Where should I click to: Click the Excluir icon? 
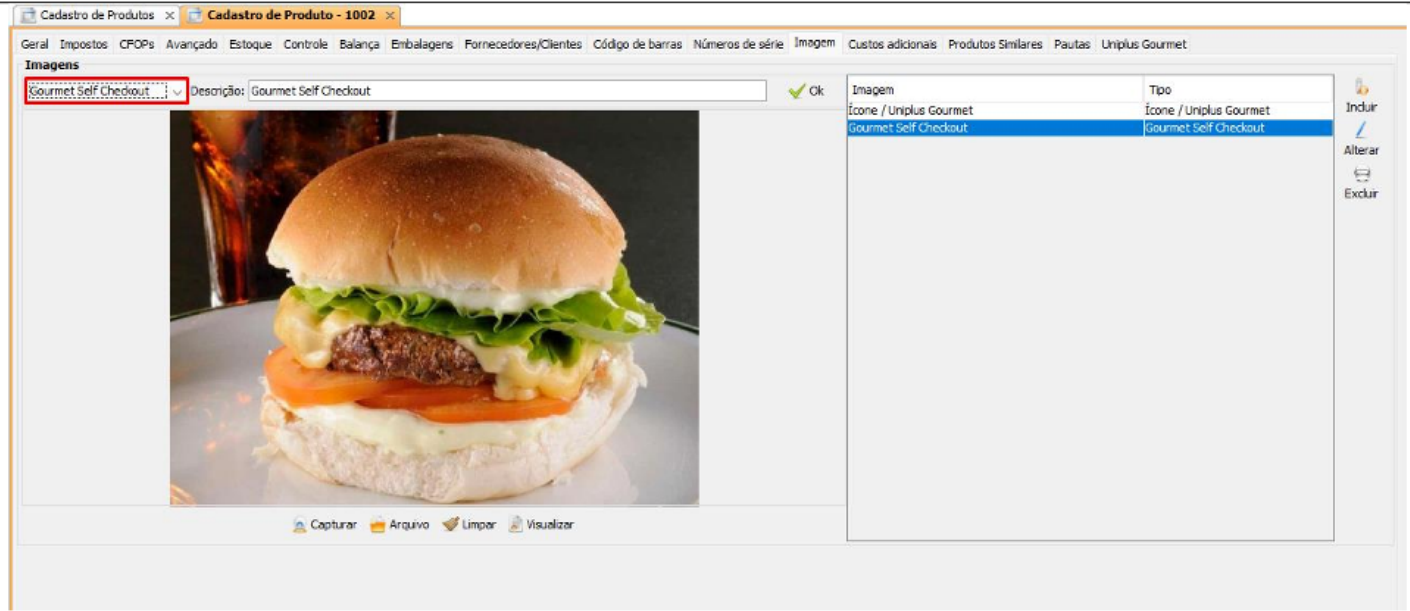[x=1361, y=174]
